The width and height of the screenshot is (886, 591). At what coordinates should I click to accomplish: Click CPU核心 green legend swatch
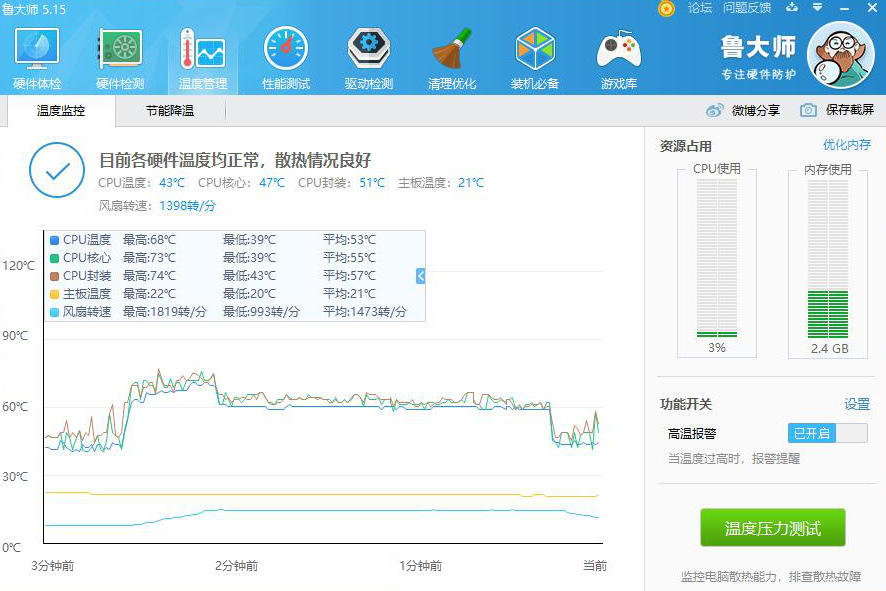54,258
